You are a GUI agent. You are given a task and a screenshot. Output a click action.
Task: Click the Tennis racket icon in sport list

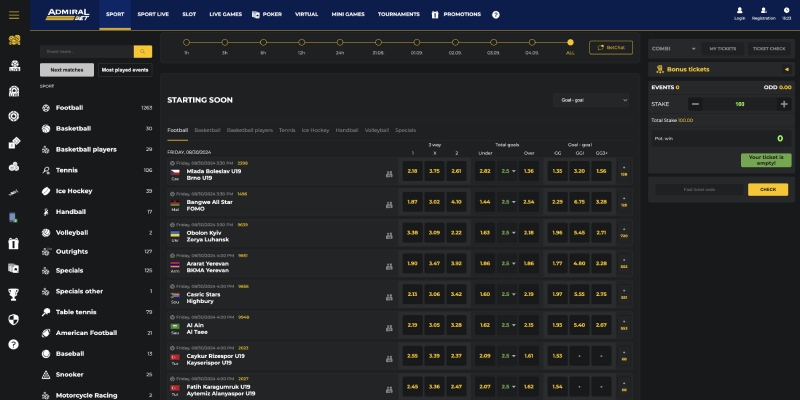click(x=46, y=170)
